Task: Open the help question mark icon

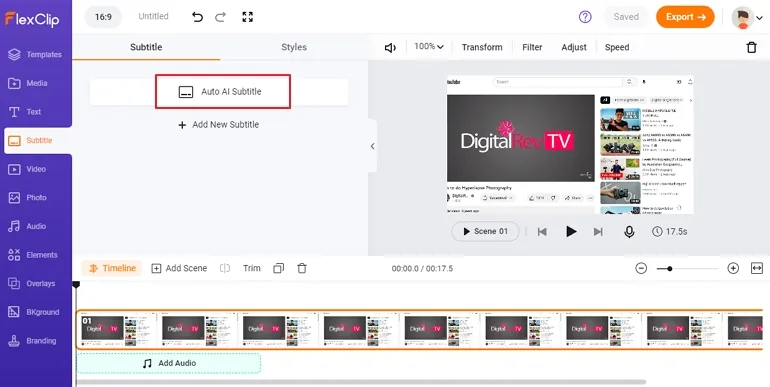Action: pos(585,17)
